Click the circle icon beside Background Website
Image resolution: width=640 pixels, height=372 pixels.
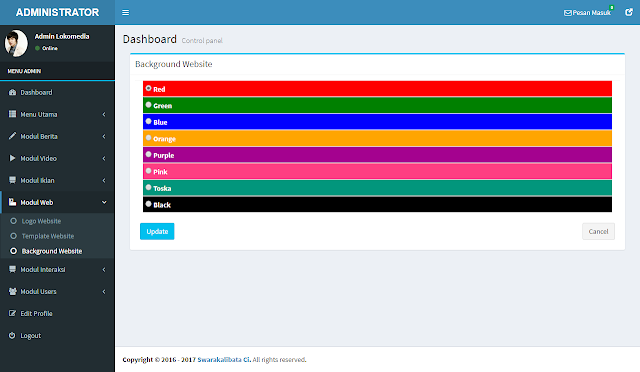click(13, 251)
